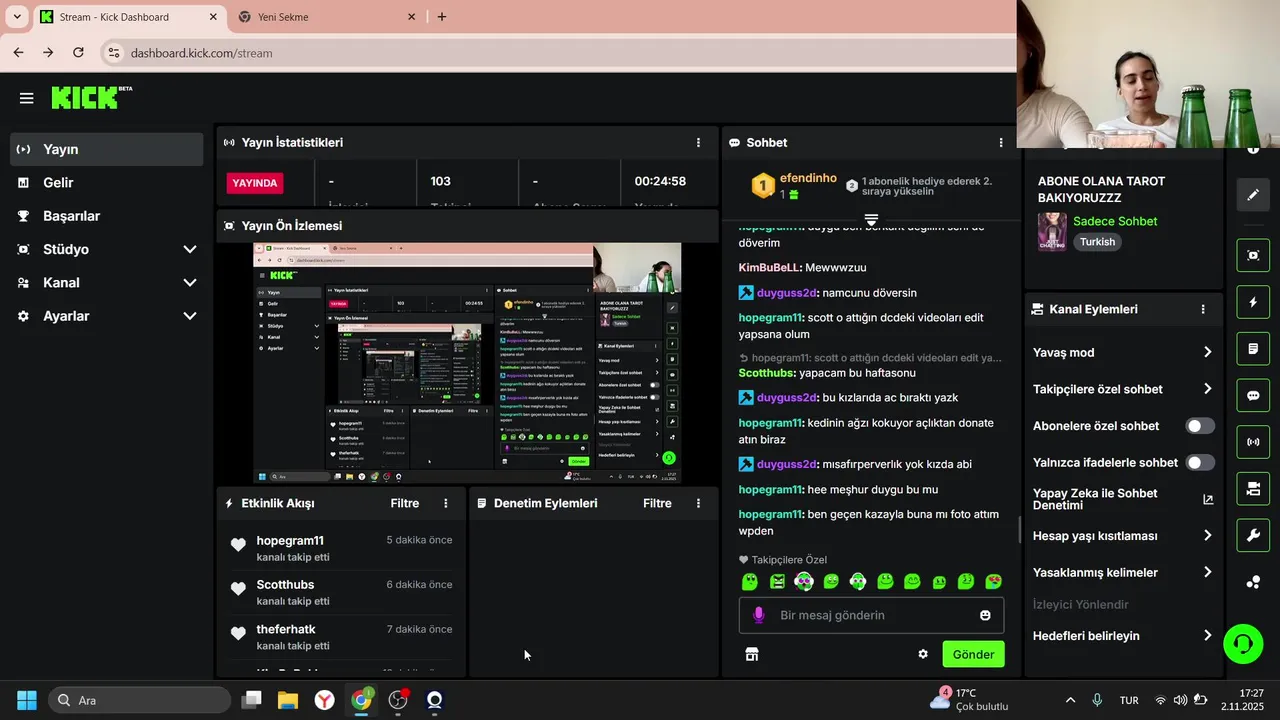Open Denetim Eylemleri three-dot menu
Screen dimensions: 1280x720
pos(698,504)
